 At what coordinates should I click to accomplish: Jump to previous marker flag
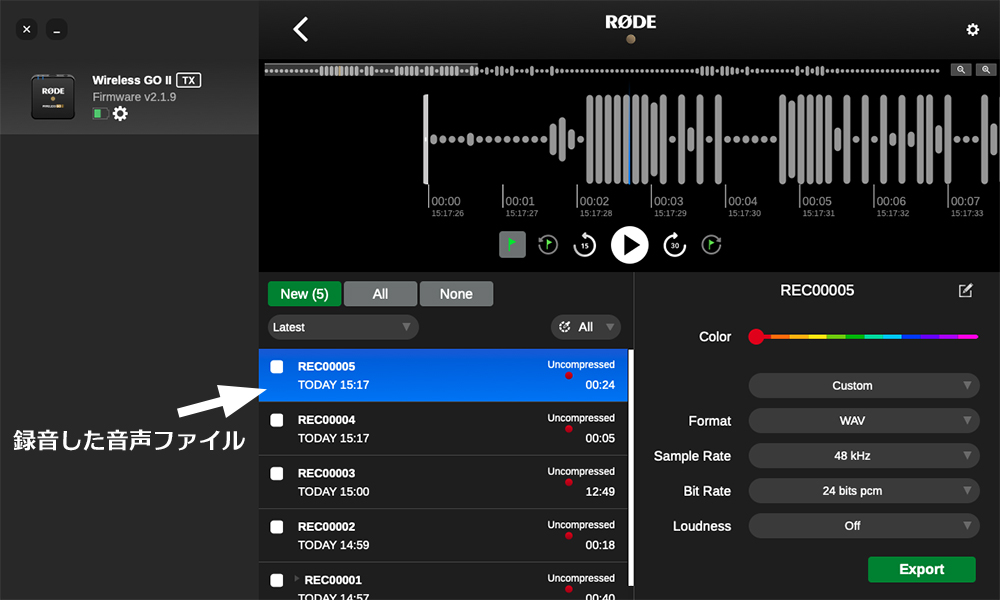pos(548,244)
